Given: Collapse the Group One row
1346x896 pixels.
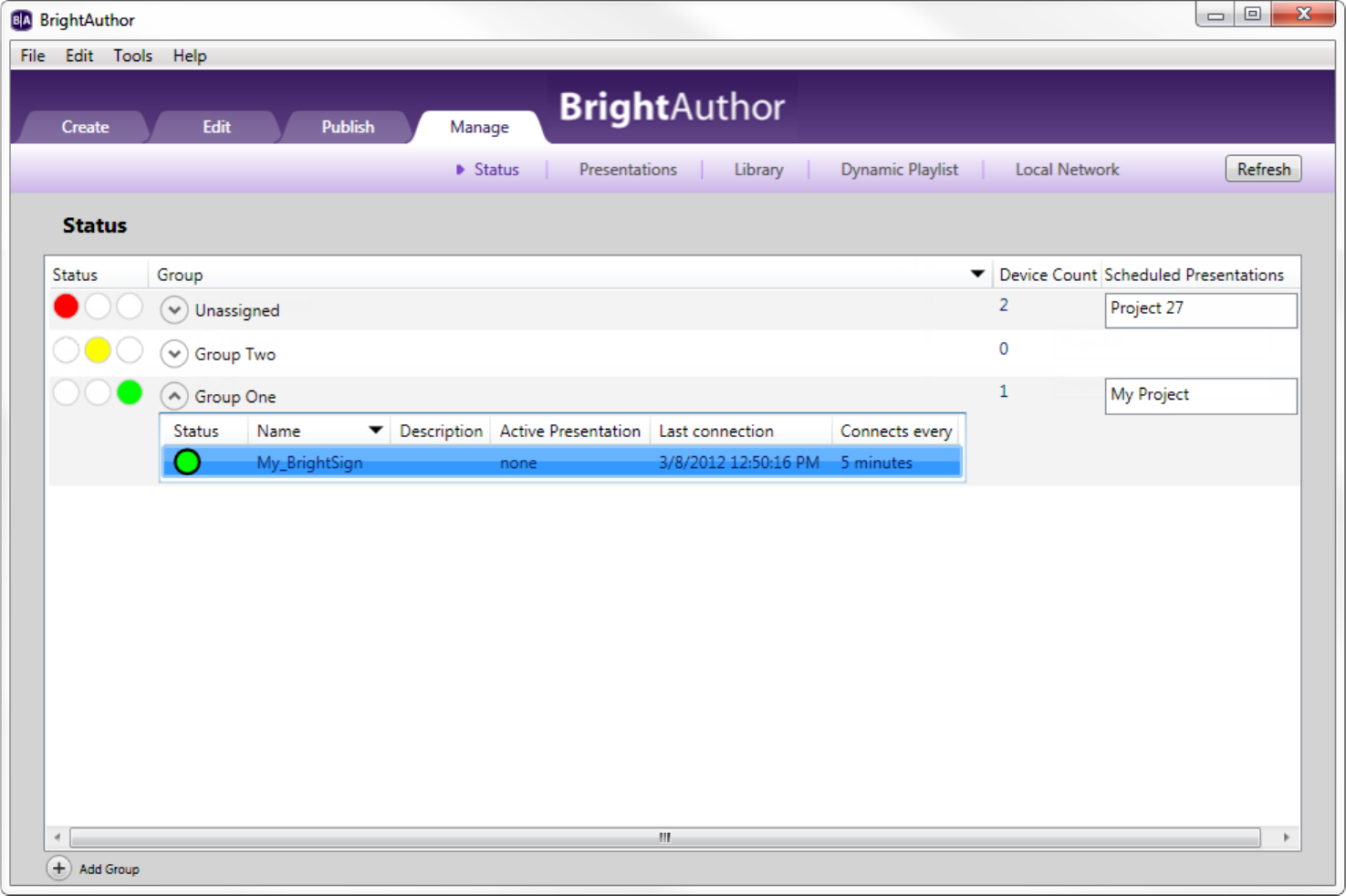Looking at the screenshot, I should click(173, 396).
